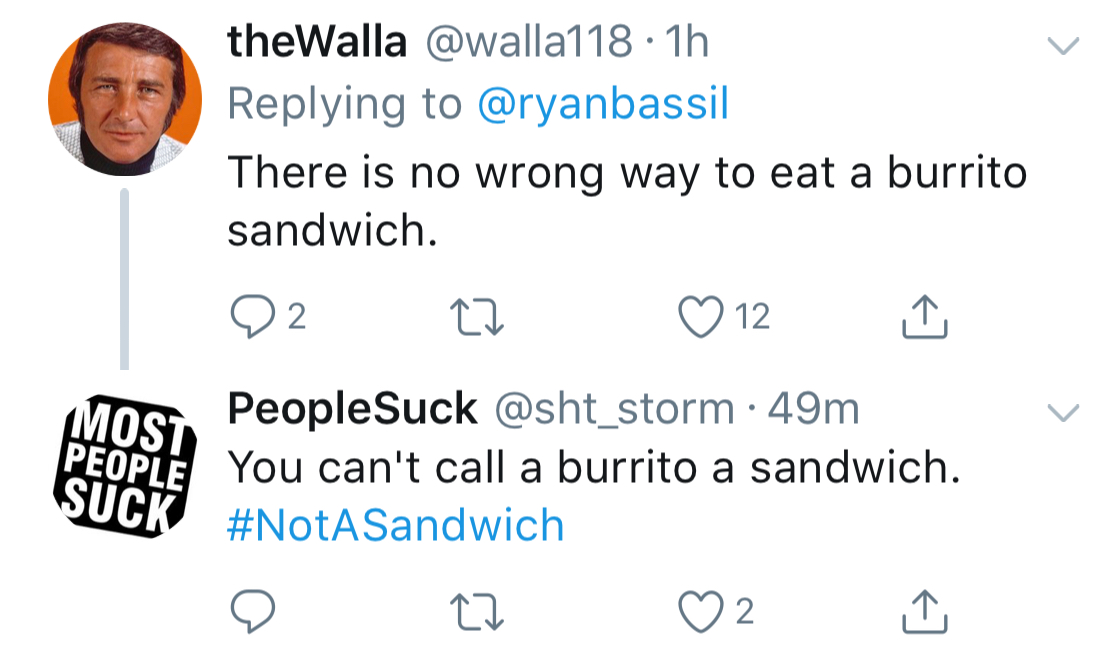Open theWalla display name profile
Screen dimensions: 1112x655
click(318, 42)
